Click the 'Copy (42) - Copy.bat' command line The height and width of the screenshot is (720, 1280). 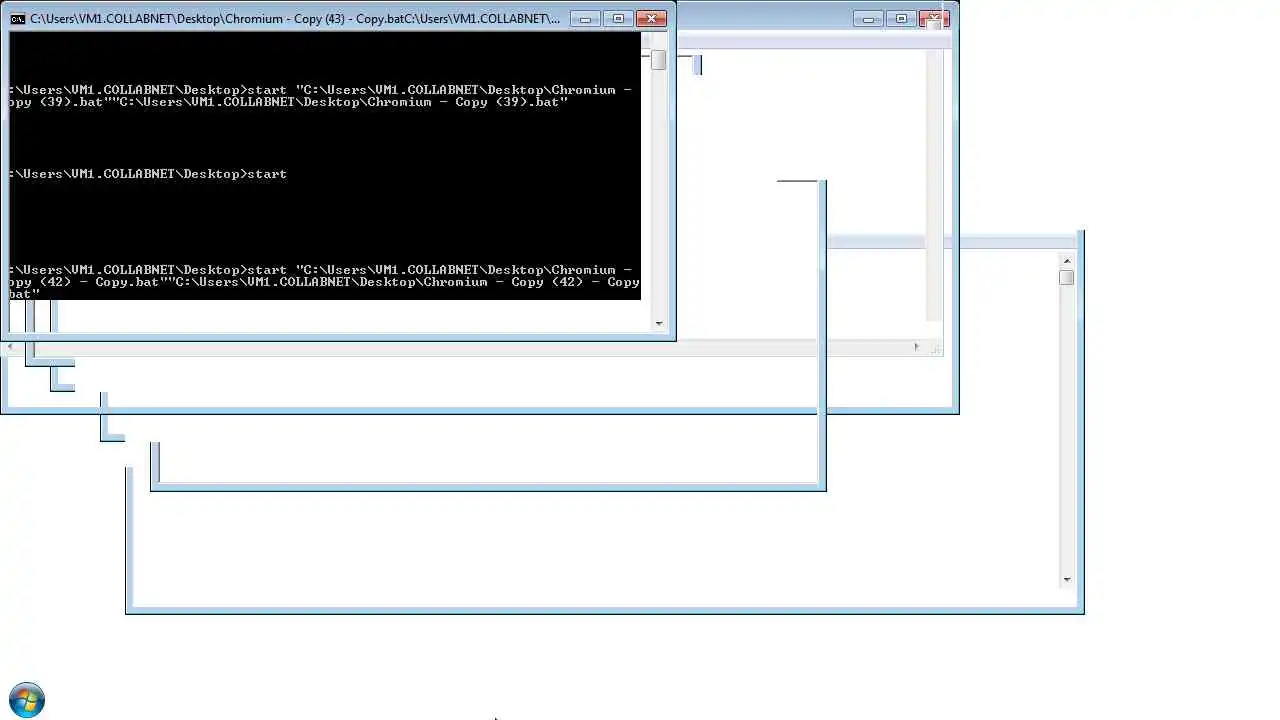coord(325,282)
